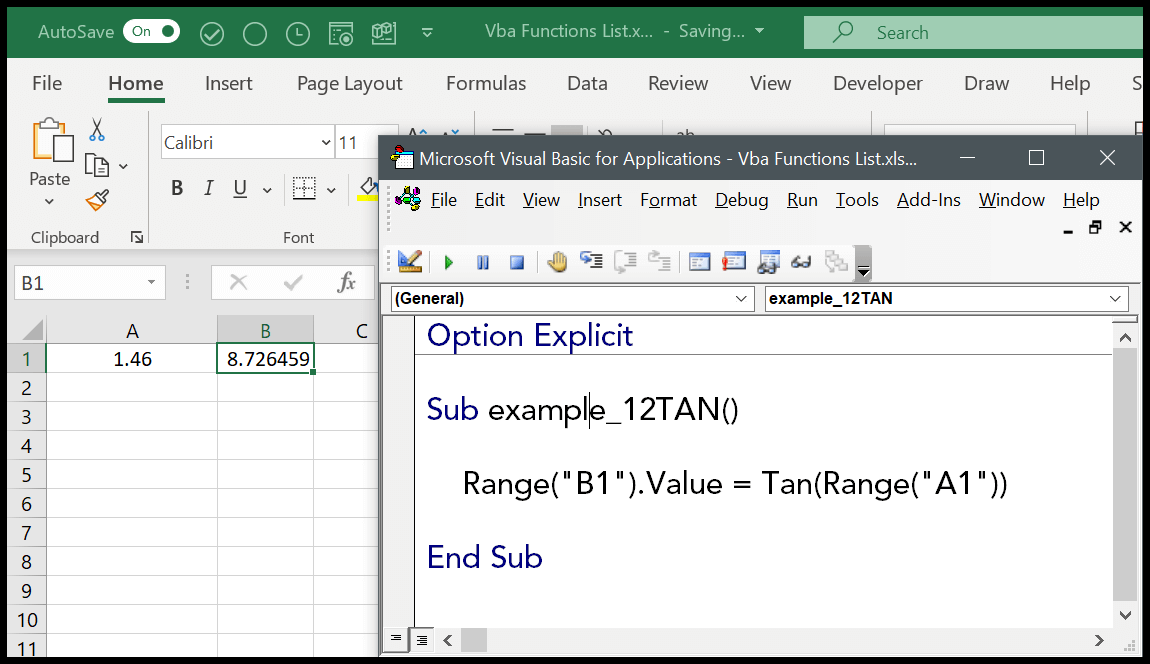Open the example_12TAN procedure dropdown
The image size is (1150, 664).
(x=1115, y=298)
